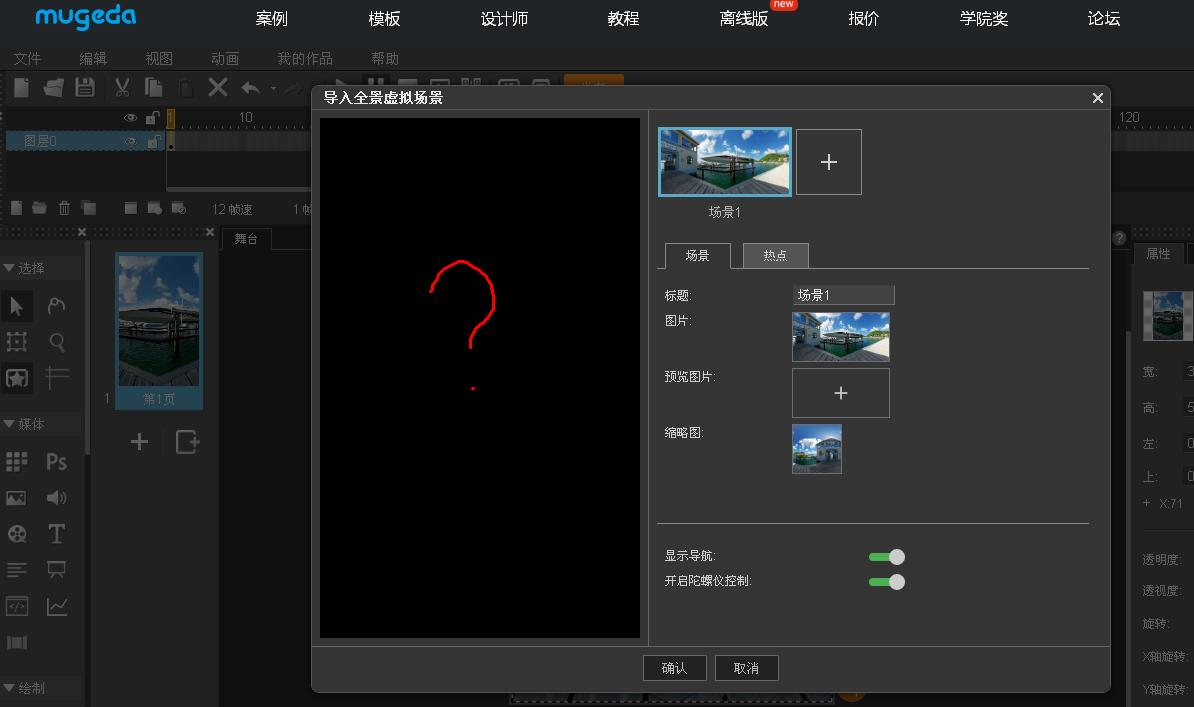
Task: Select the 第1页 page thumbnail
Action: (158, 331)
